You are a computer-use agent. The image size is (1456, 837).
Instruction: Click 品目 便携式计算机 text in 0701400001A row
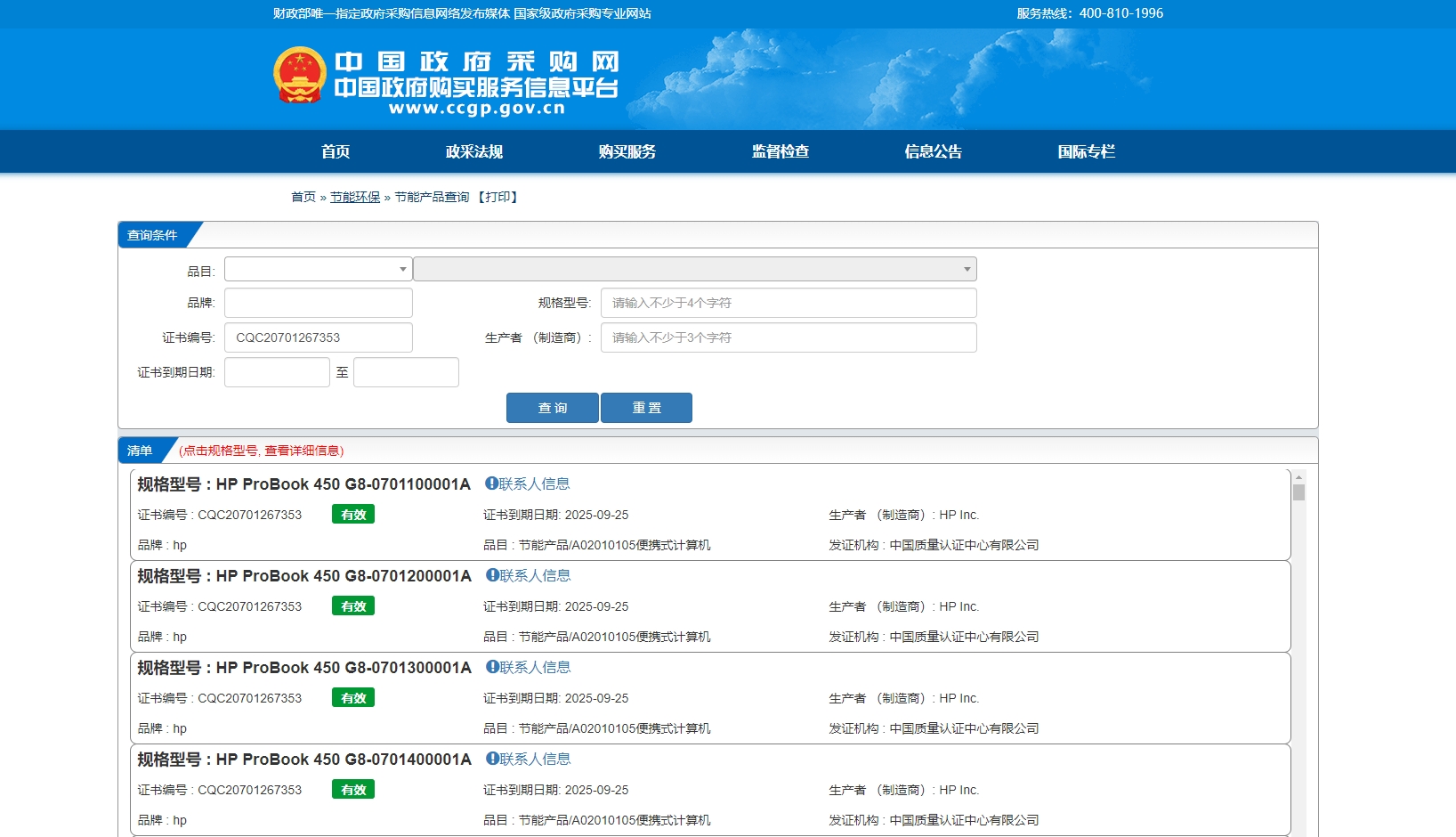597,820
